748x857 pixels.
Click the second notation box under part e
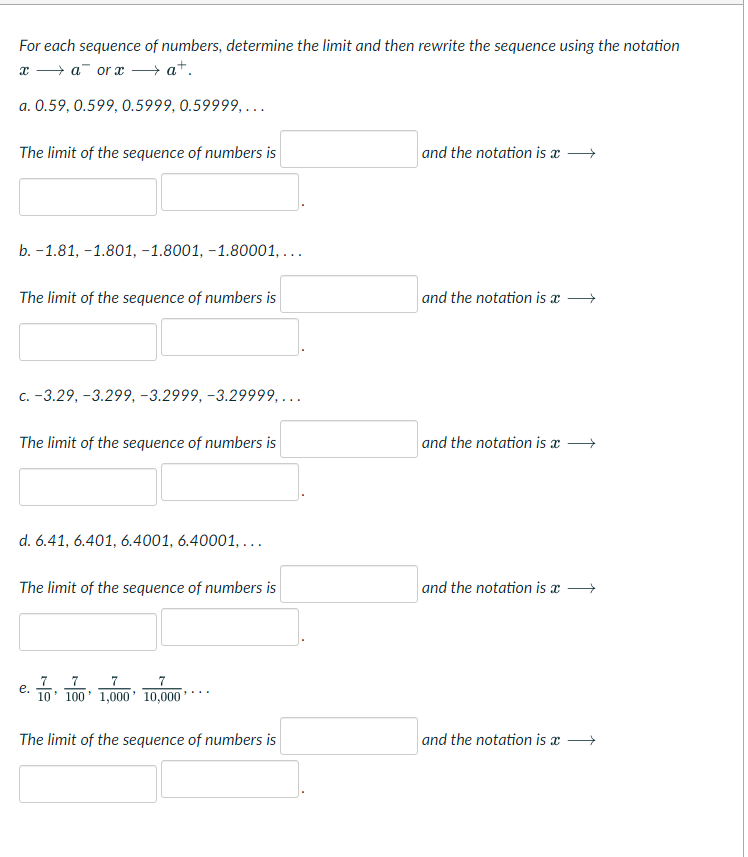pos(229,778)
